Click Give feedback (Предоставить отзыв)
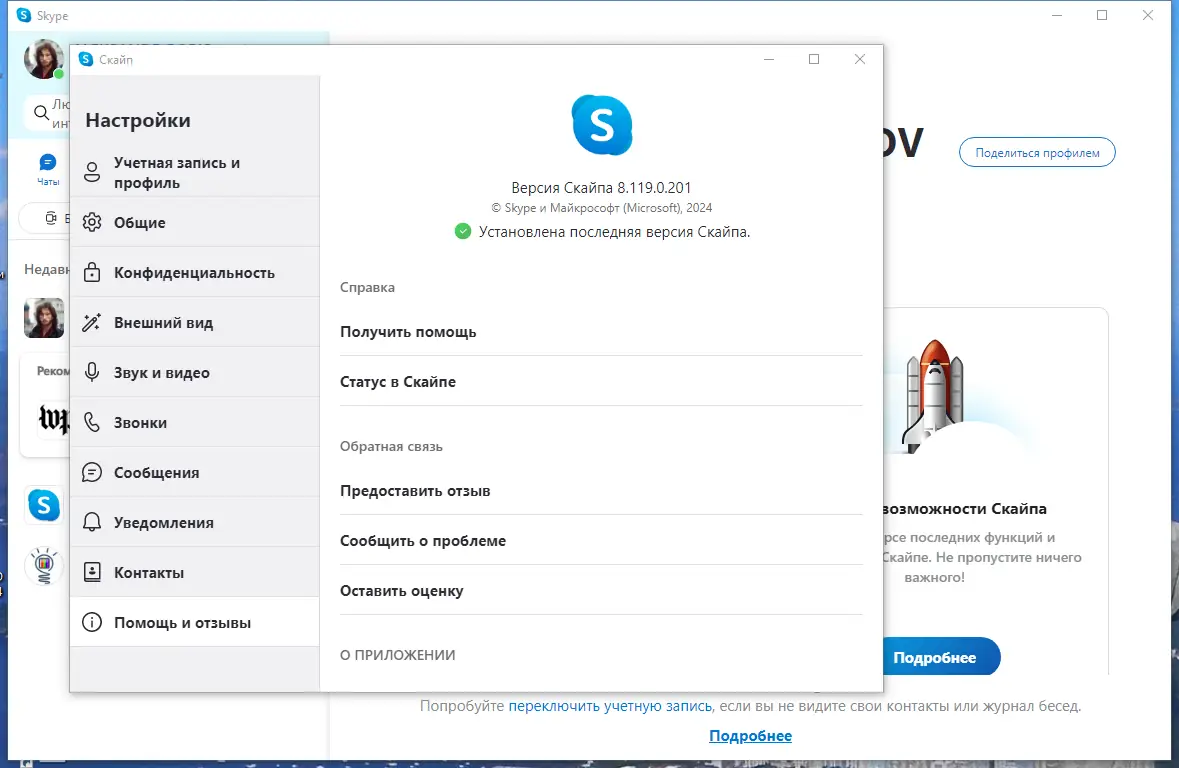Screen dimensions: 1179x768 tap(601, 490)
